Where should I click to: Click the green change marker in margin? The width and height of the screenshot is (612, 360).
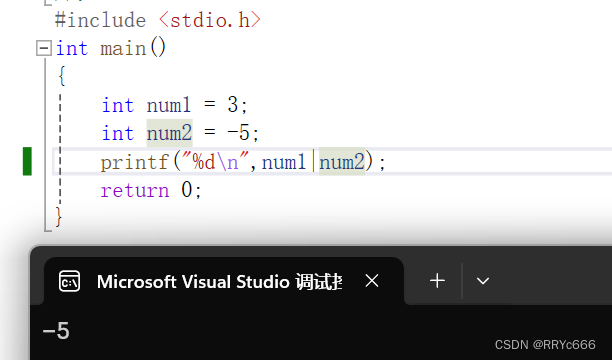tap(27, 161)
